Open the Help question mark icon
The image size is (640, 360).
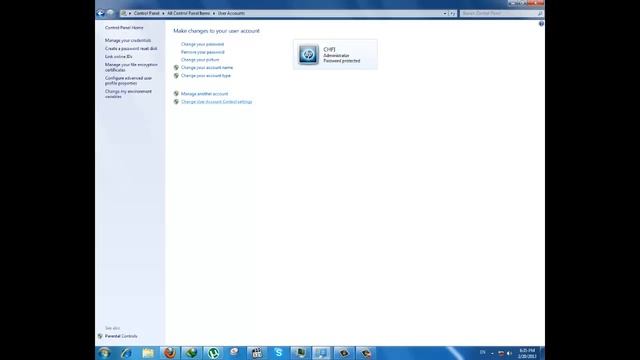tap(541, 24)
